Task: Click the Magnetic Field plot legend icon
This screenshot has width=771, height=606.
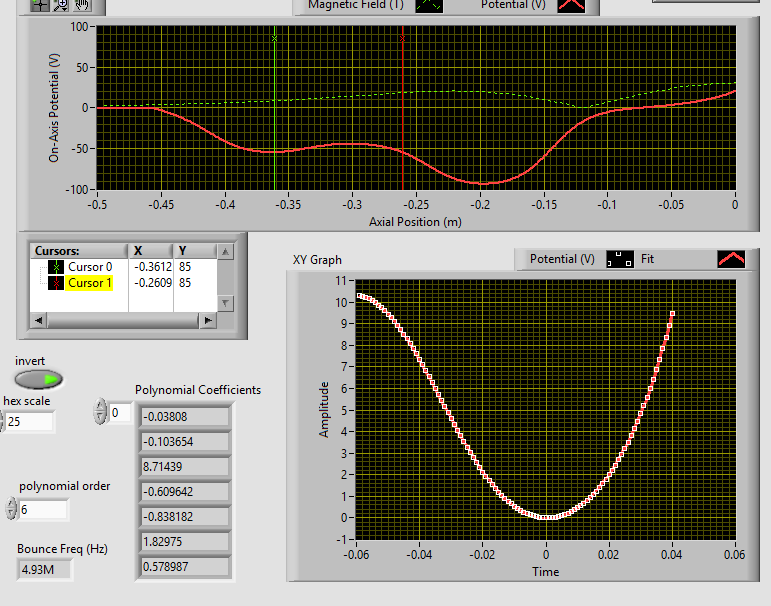Action: (x=431, y=5)
